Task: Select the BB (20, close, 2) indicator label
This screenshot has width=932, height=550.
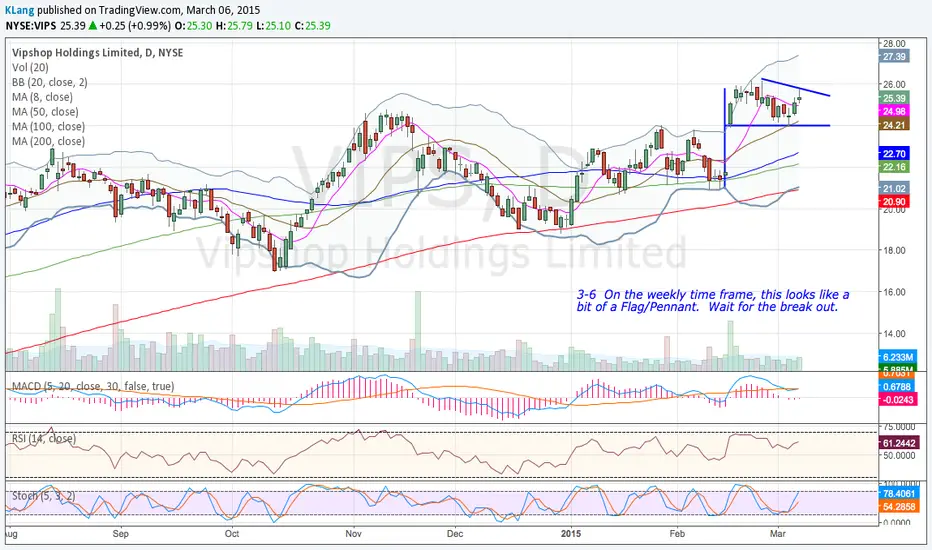Action: pyautogui.click(x=49, y=83)
